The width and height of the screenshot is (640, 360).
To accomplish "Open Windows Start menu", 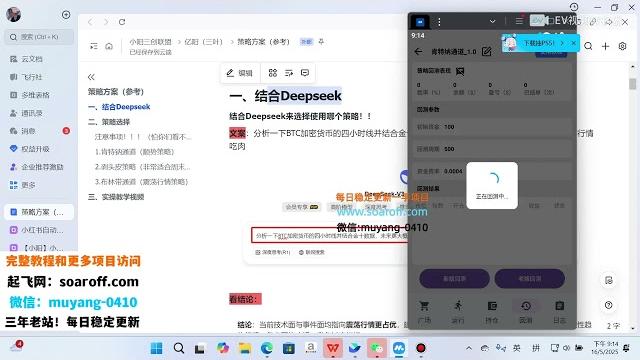I will (x=156, y=348).
